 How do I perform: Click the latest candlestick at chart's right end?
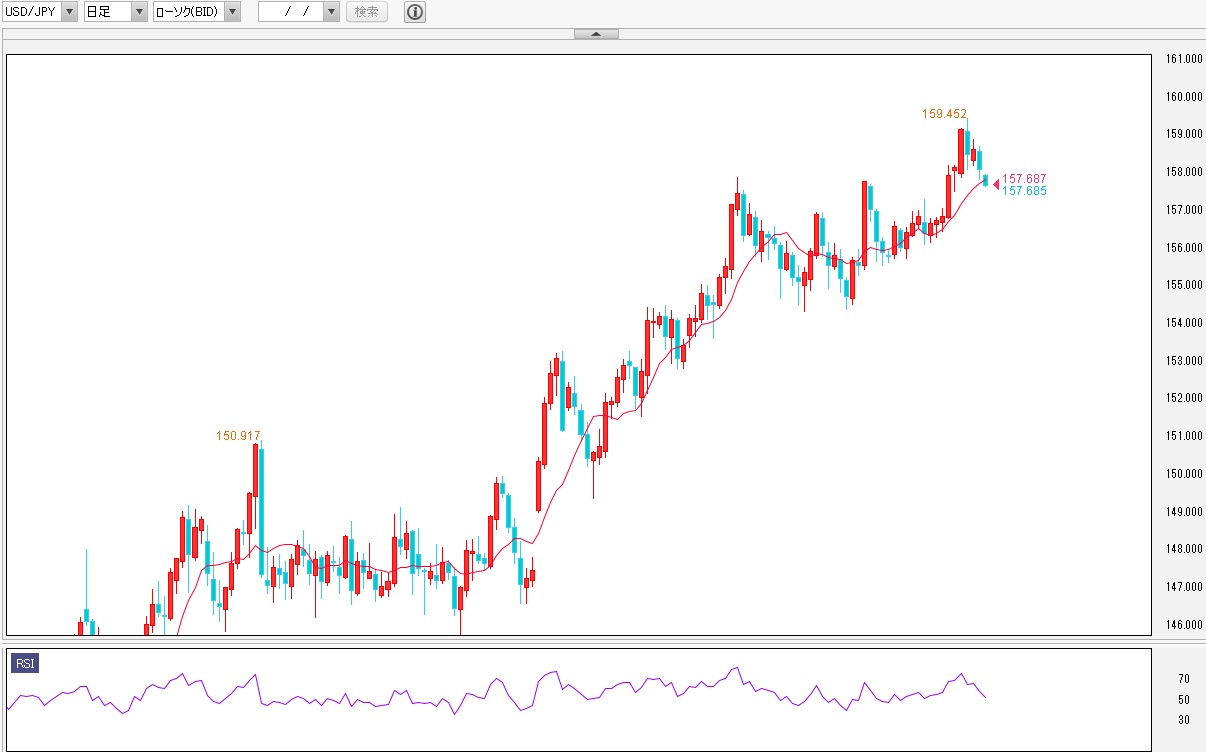click(986, 180)
